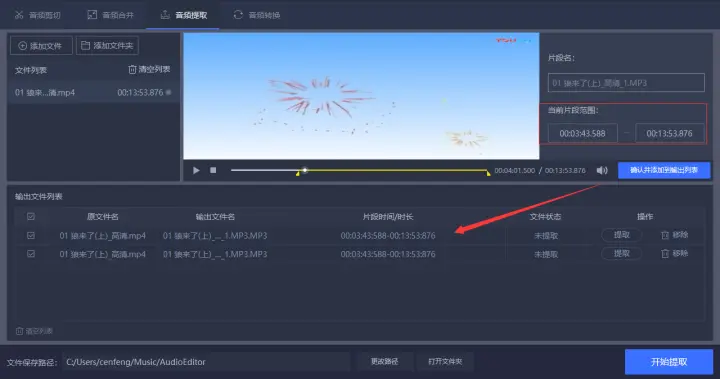
Task: Click 确认并添加到输出列表 button
Action: (x=664, y=170)
